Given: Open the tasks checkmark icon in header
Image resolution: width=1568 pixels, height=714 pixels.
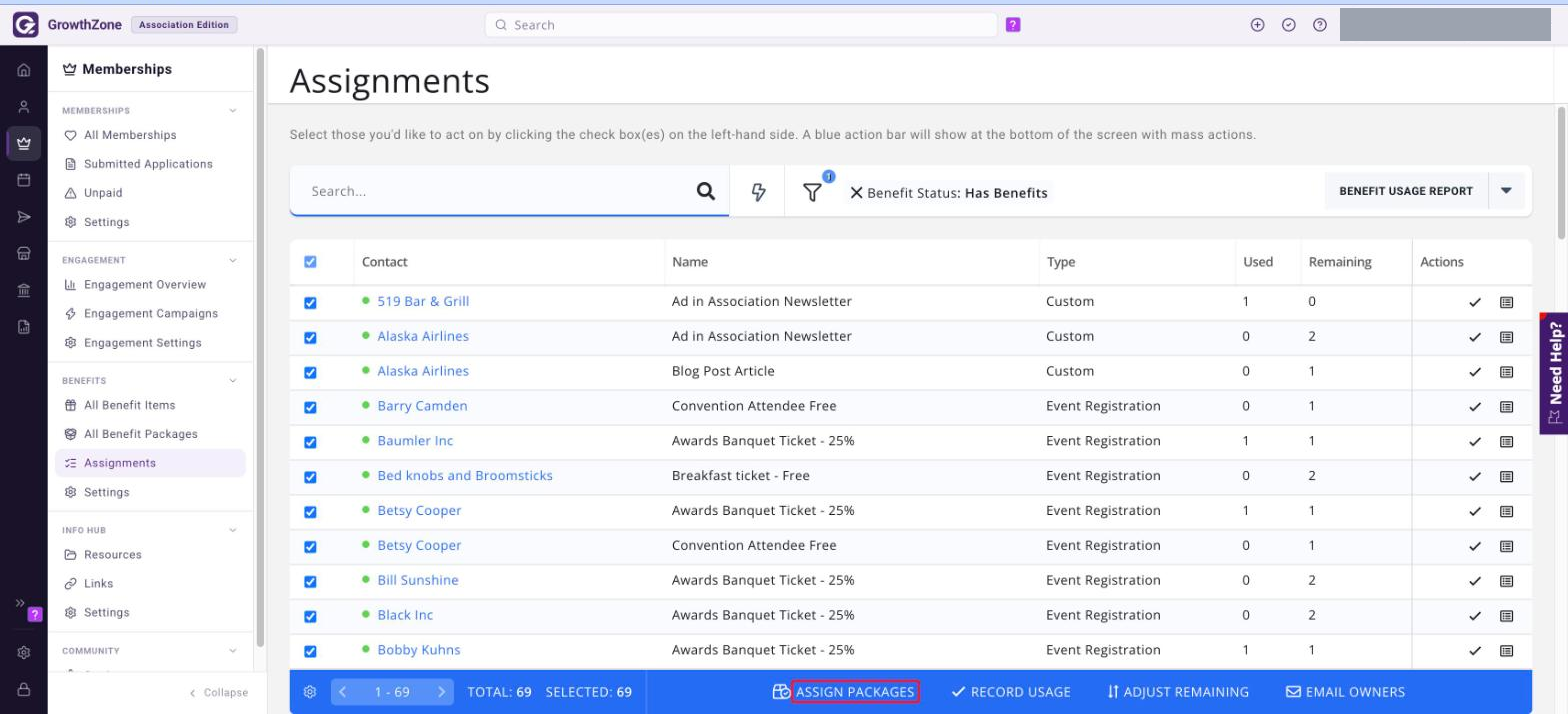Looking at the screenshot, I should tap(1288, 25).
